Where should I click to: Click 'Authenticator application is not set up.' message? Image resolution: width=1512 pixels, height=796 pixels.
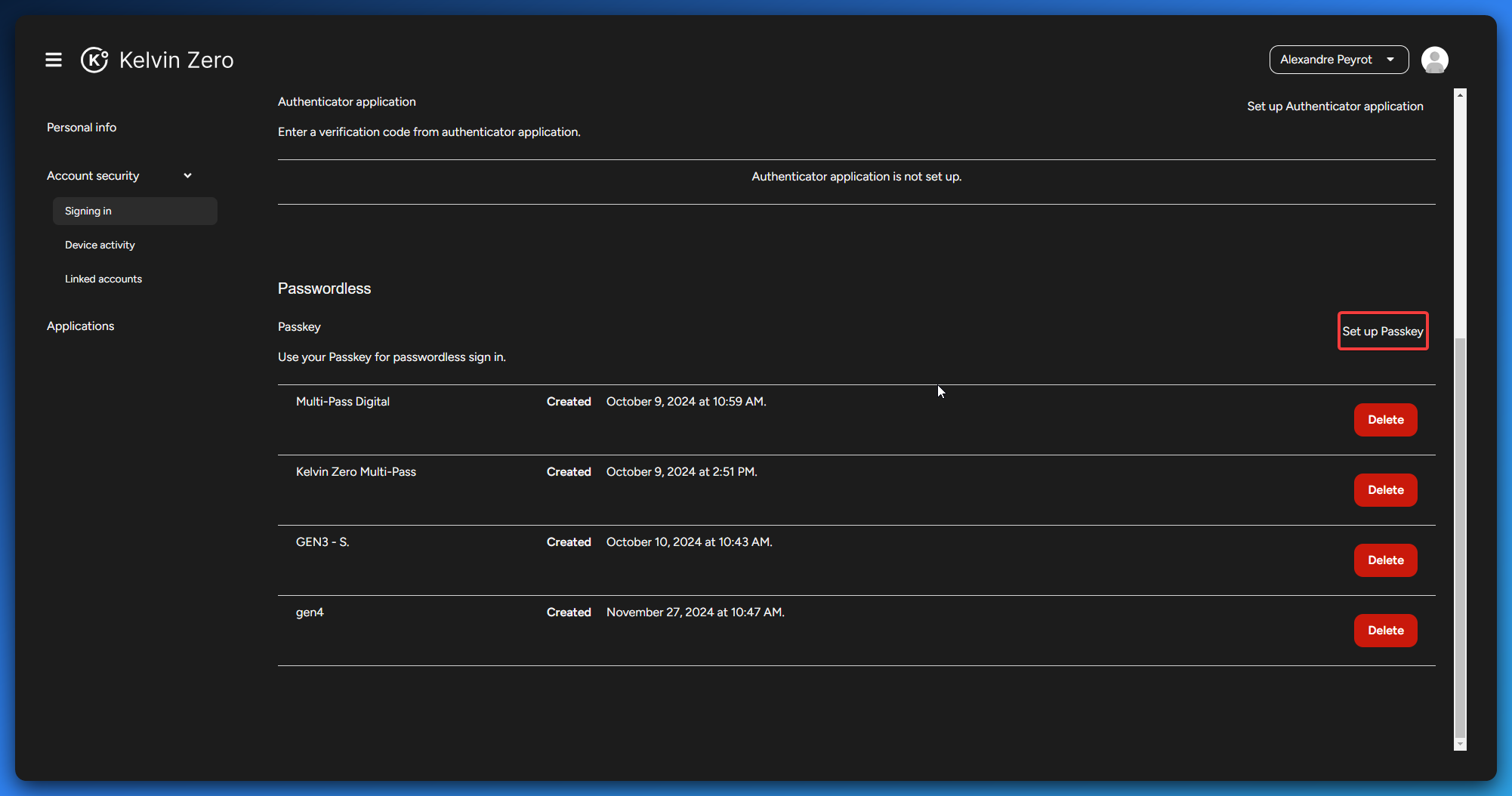(x=856, y=177)
